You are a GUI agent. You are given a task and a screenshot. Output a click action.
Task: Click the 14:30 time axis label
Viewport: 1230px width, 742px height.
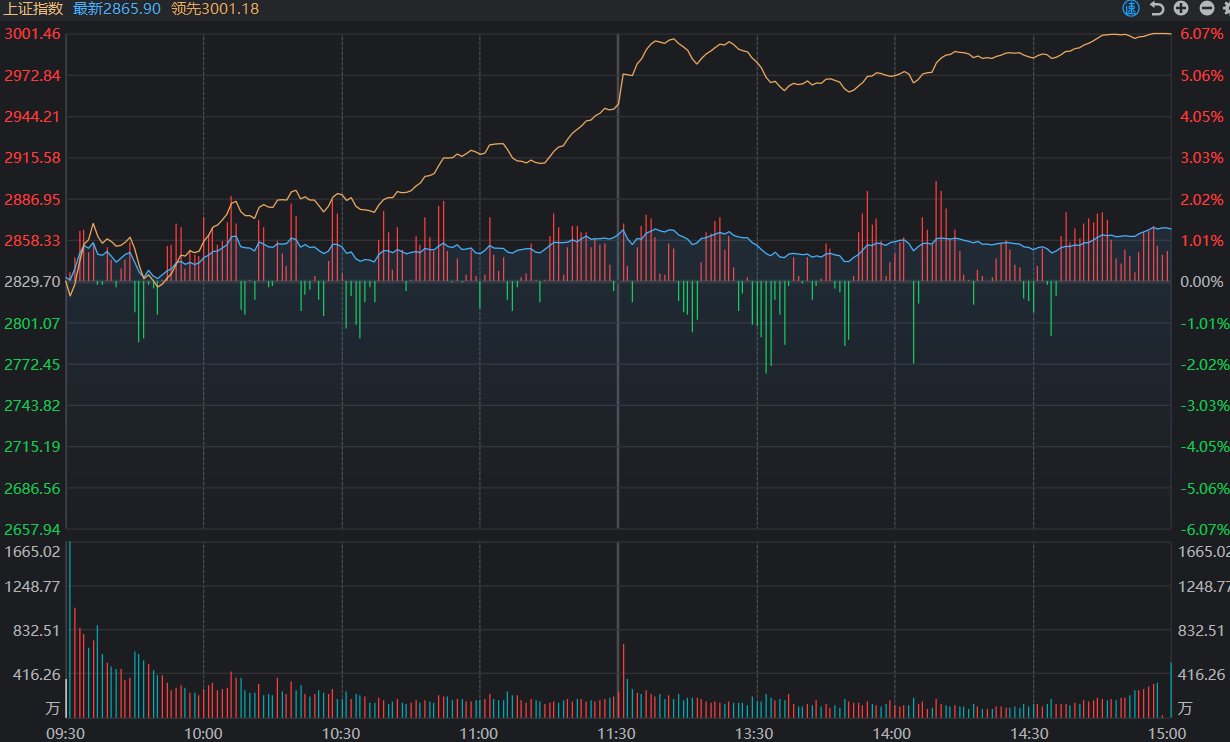[x=1031, y=733]
